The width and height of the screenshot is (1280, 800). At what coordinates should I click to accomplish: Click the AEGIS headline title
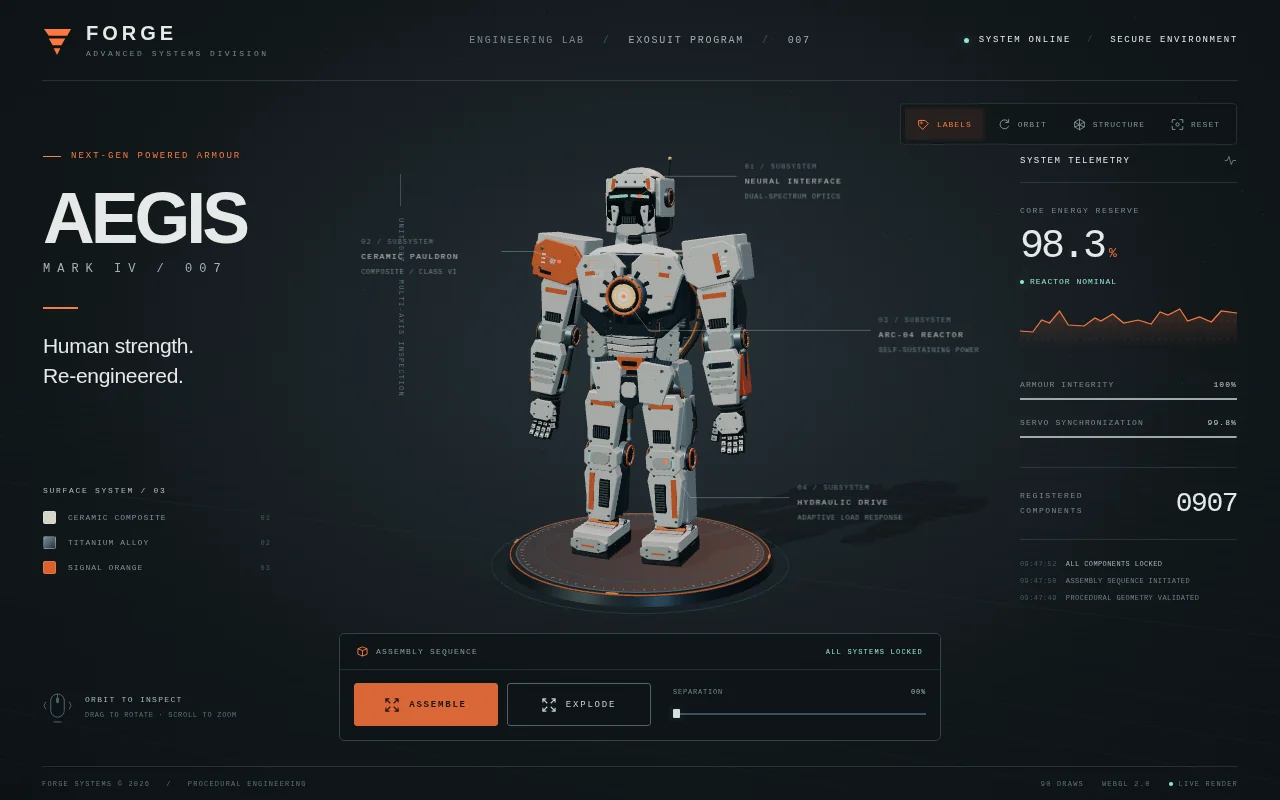point(145,218)
